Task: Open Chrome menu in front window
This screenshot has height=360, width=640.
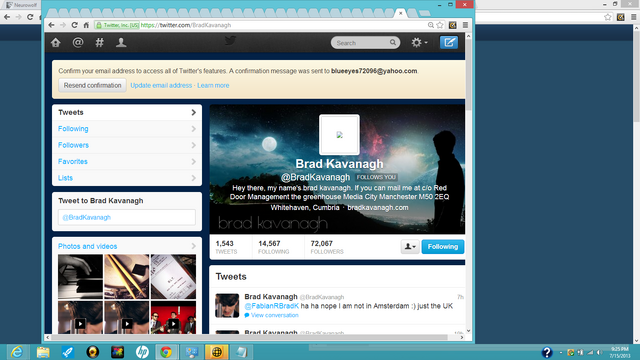Action: coord(465,25)
